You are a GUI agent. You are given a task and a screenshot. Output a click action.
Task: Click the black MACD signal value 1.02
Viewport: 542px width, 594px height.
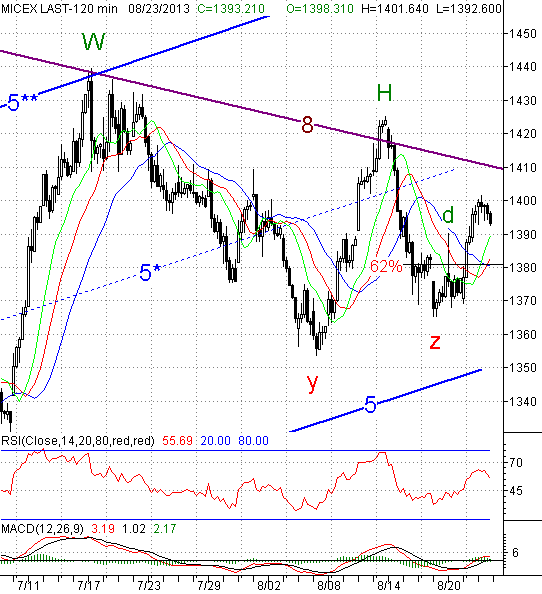[134, 528]
